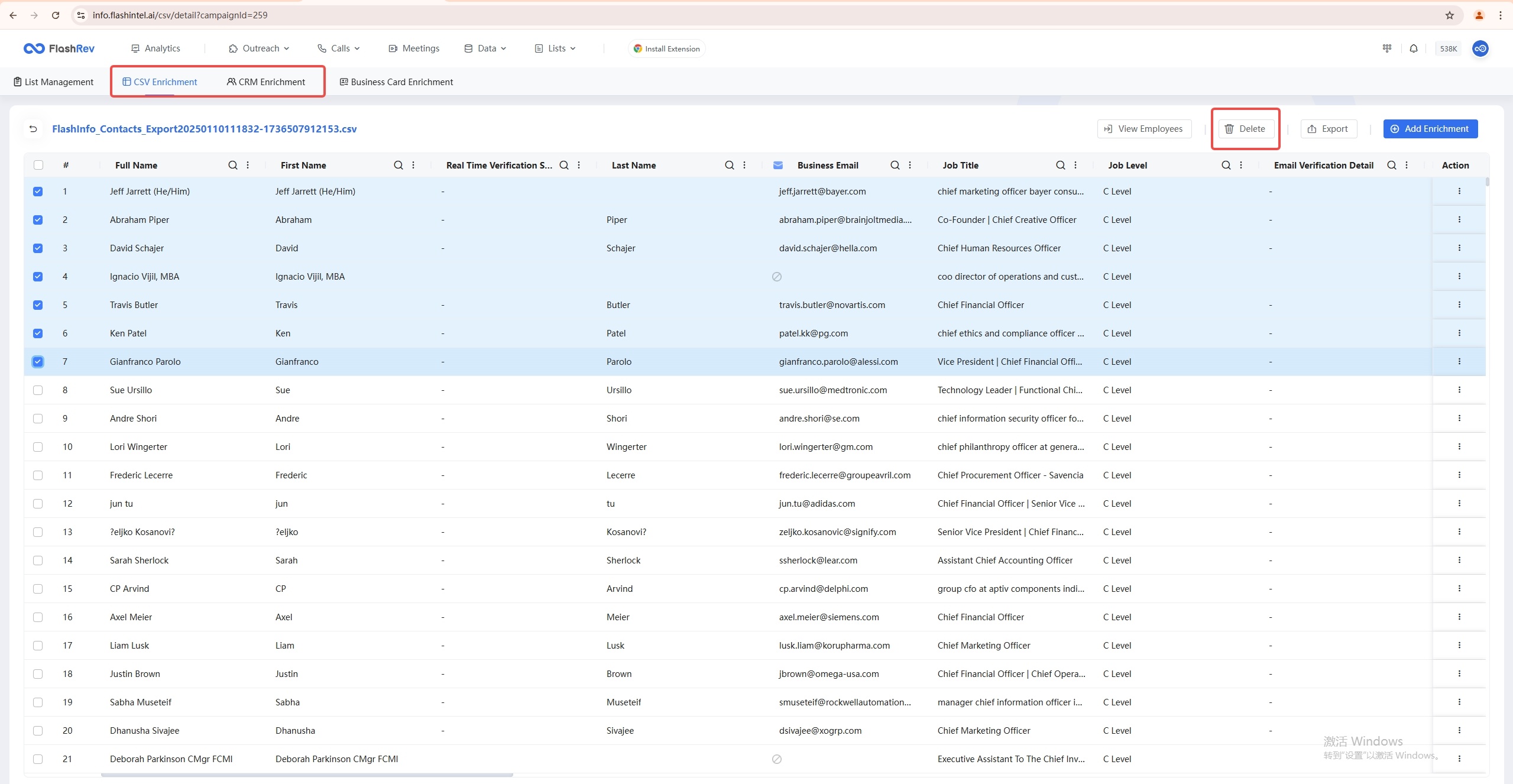This screenshot has width=1513, height=784.
Task: Click the Export button
Action: [1329, 129]
